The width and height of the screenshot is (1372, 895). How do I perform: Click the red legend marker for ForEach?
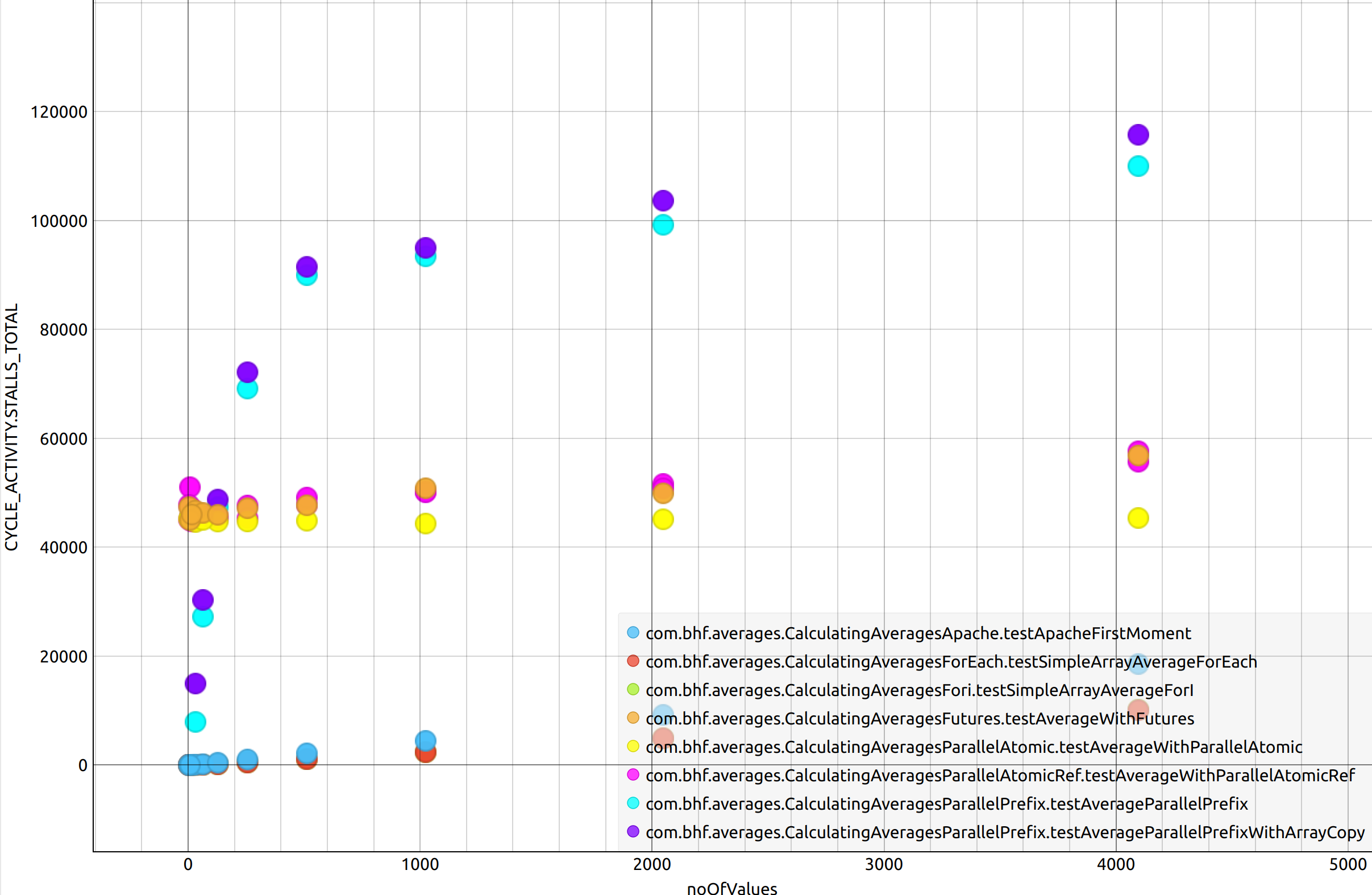633,661
